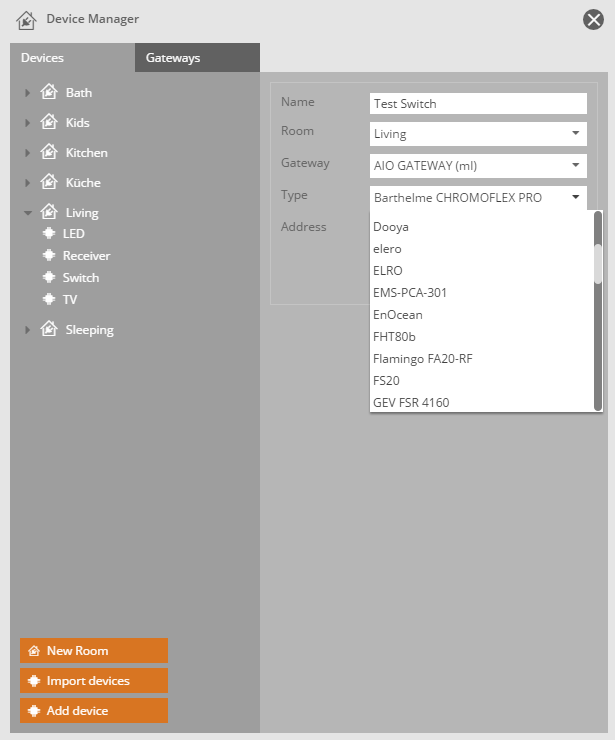Expand the Kitchen room tree node

pos(28,153)
